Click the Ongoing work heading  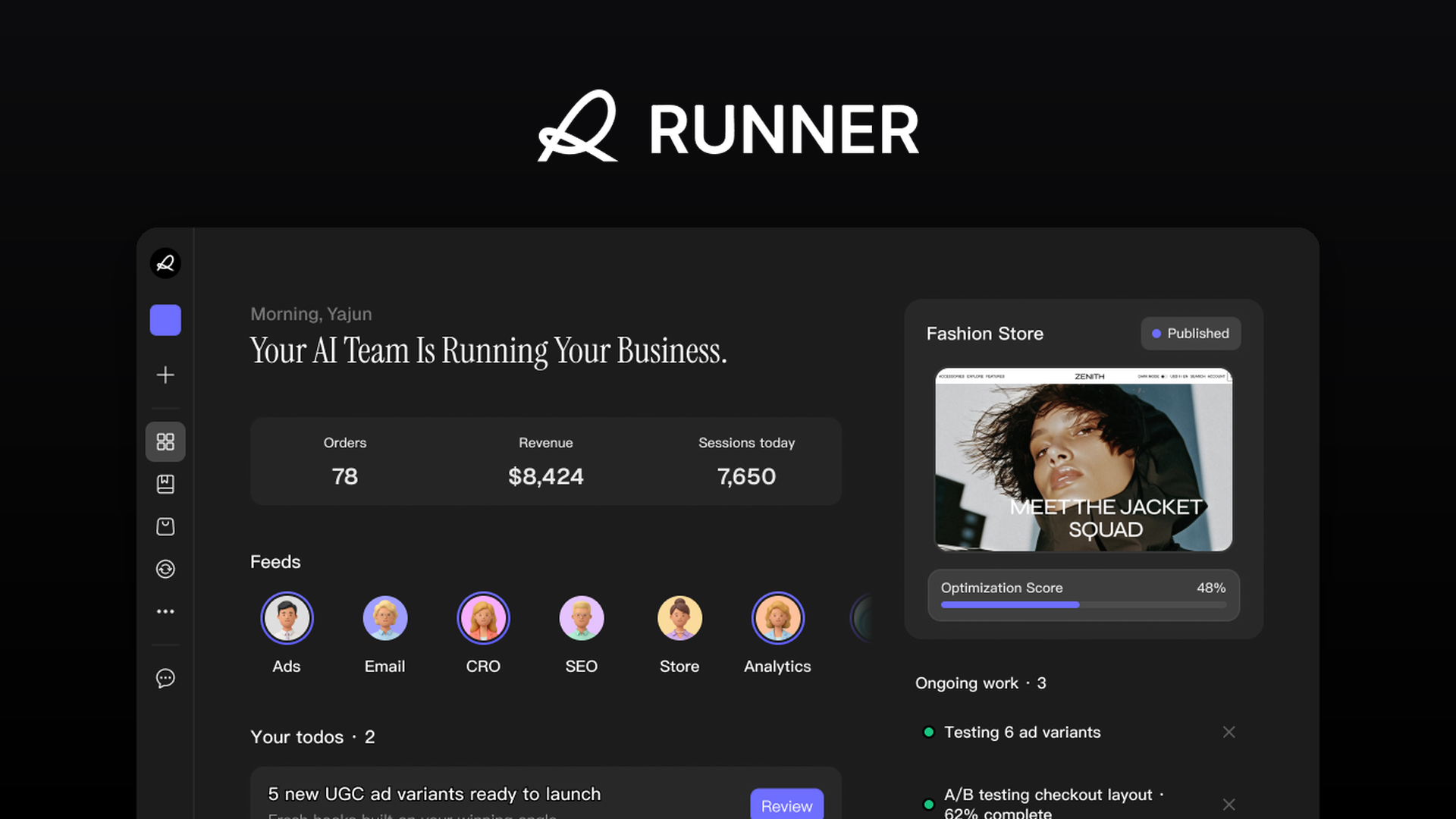click(x=981, y=683)
